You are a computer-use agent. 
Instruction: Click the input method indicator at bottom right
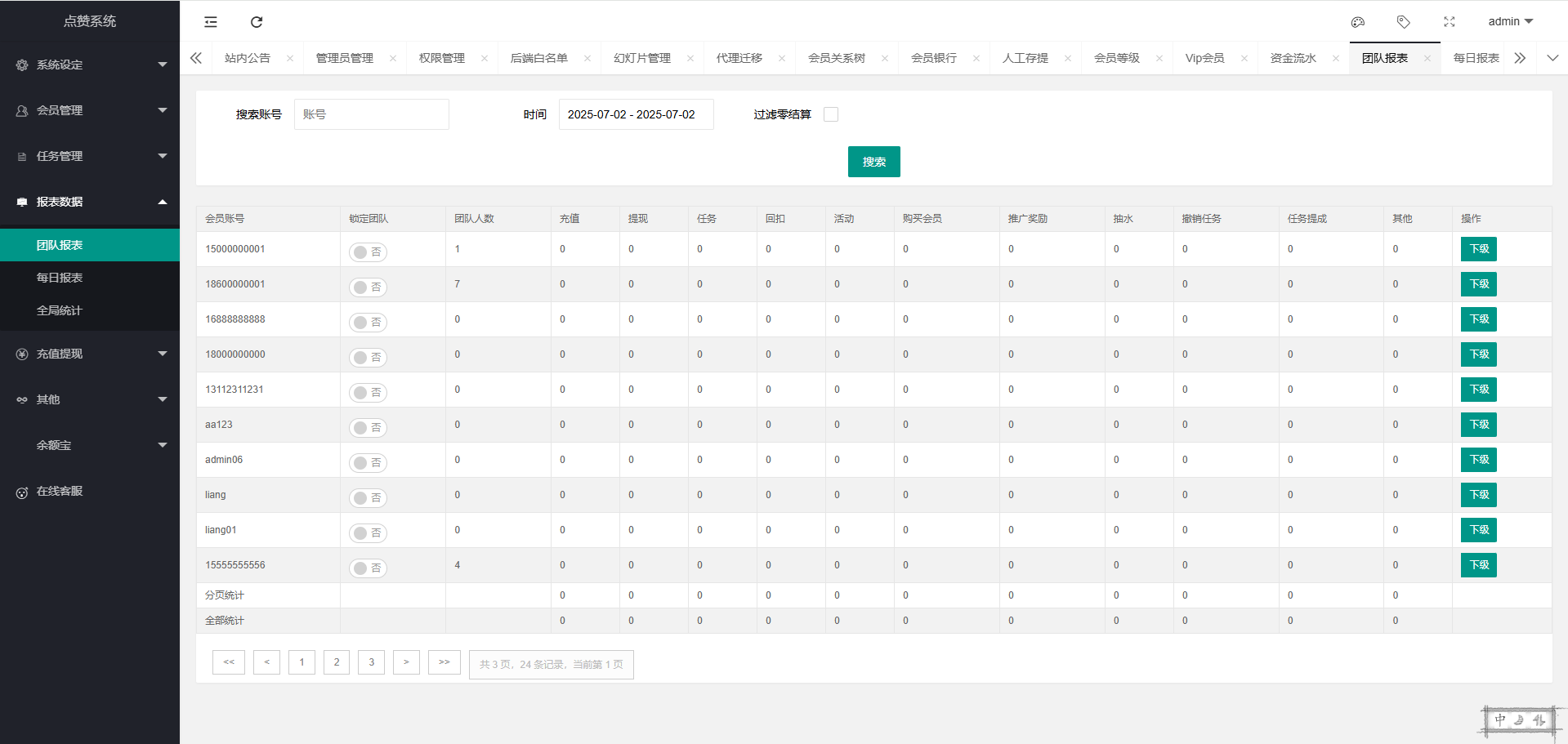click(1520, 720)
